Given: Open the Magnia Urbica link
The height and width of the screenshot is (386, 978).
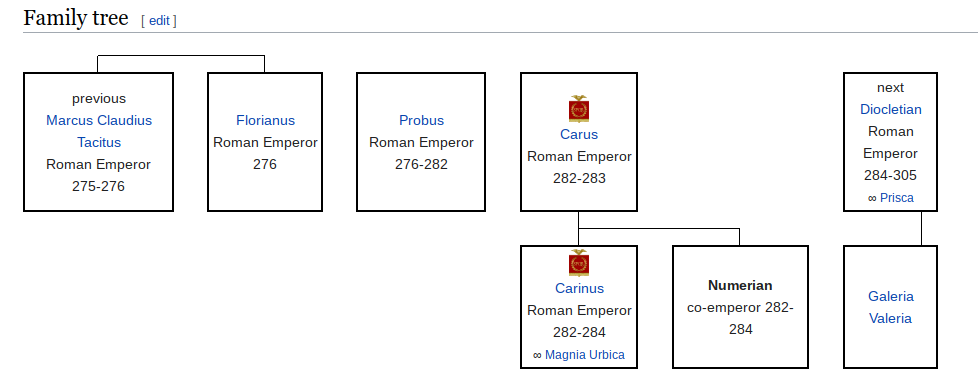Looking at the screenshot, I should tap(584, 355).
